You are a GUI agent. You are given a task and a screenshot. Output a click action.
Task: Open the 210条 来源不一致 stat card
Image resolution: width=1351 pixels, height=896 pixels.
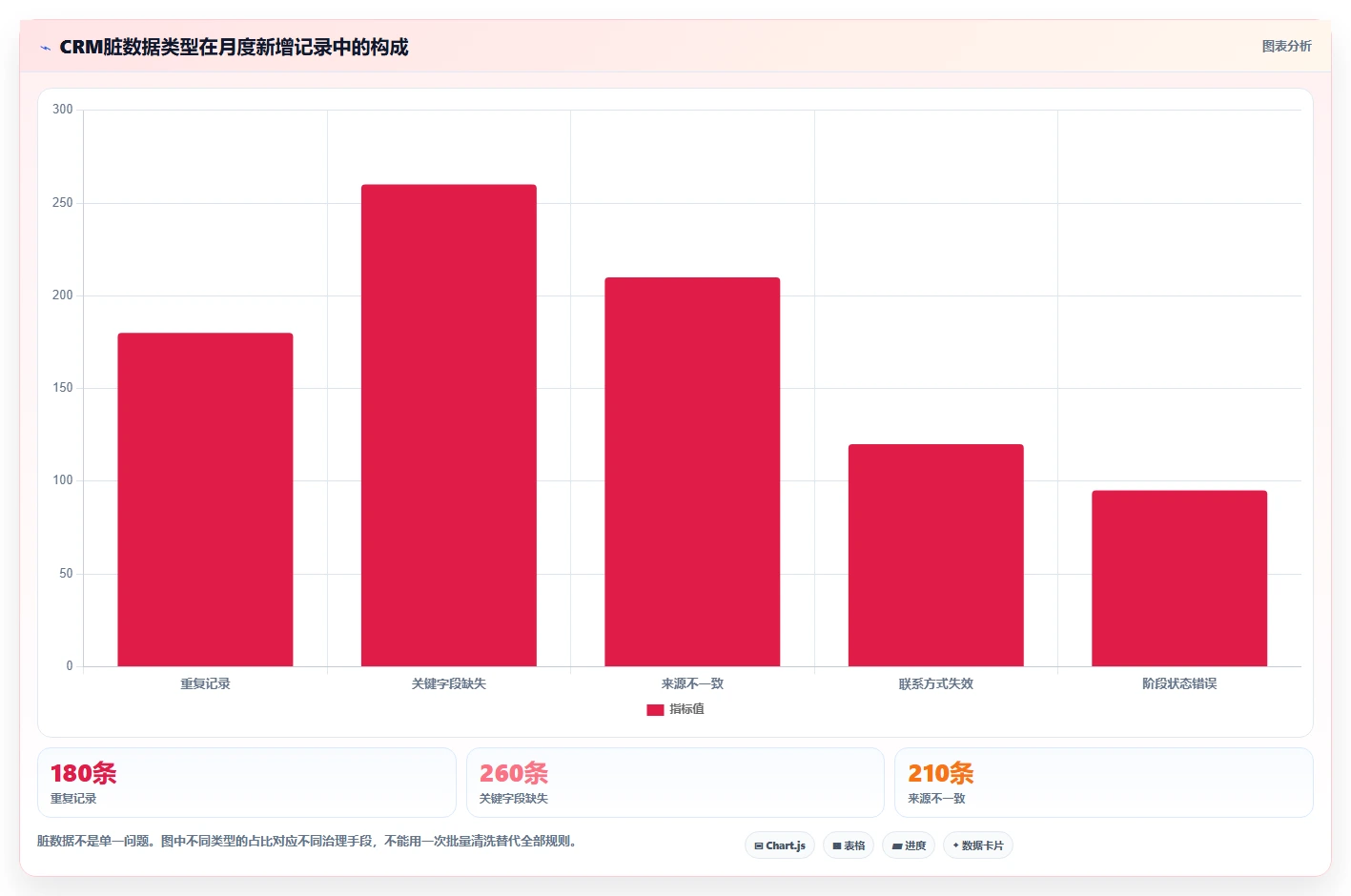[1104, 783]
